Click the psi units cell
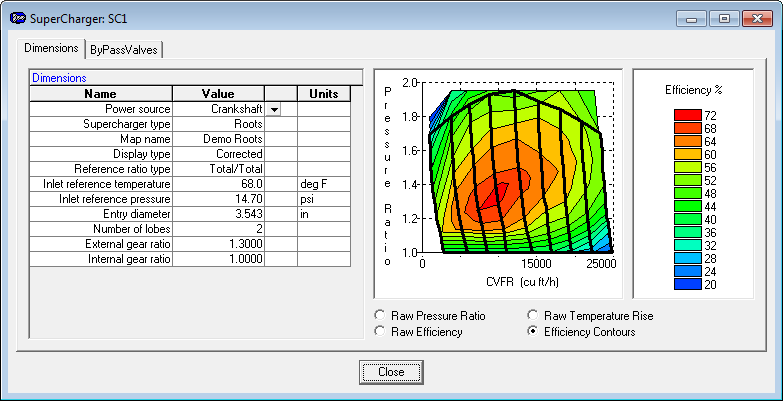Image resolution: width=783 pixels, height=401 pixels. [324, 199]
